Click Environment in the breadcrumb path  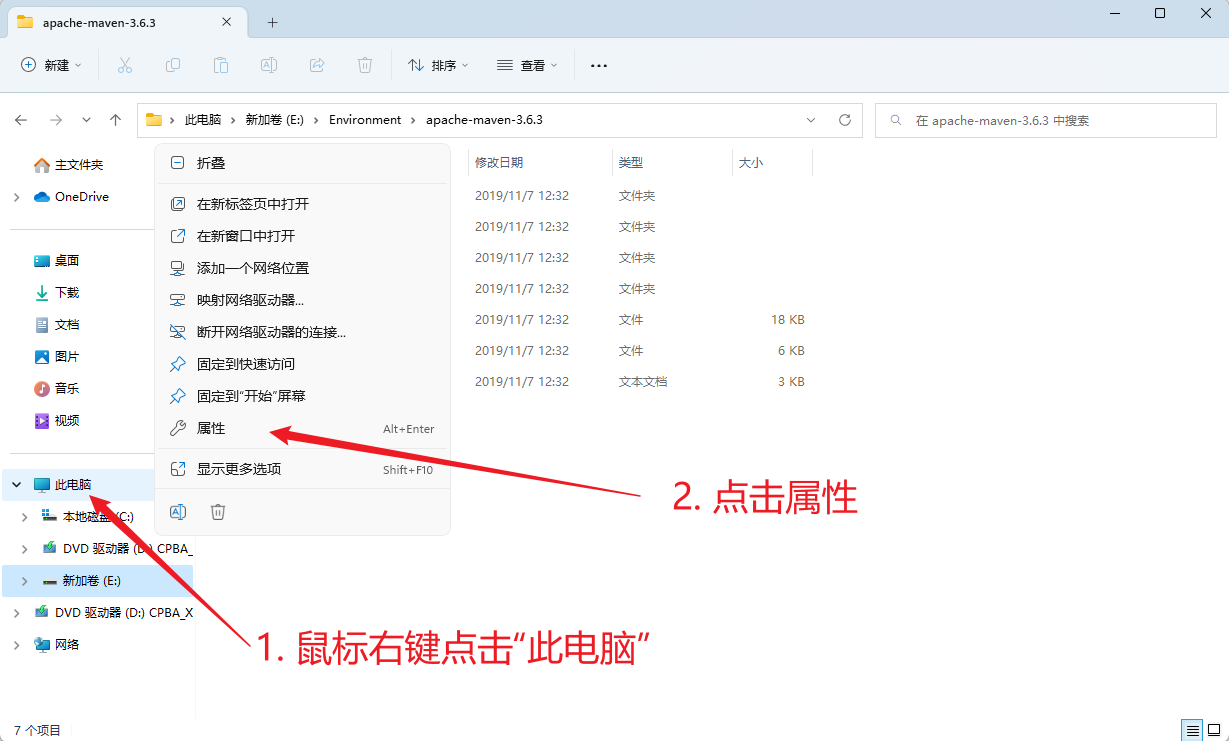365,120
